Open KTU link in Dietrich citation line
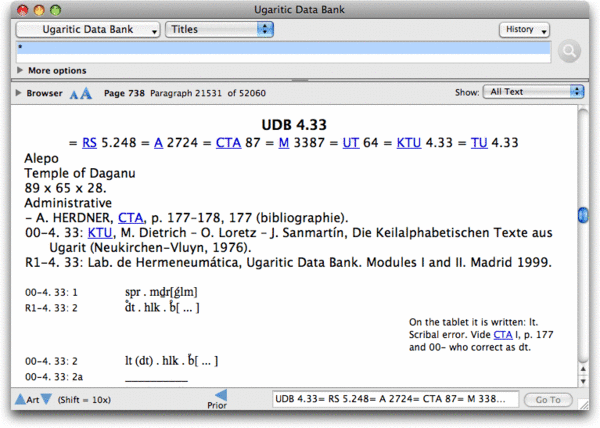Screen dimensions: 600x428 (100, 233)
